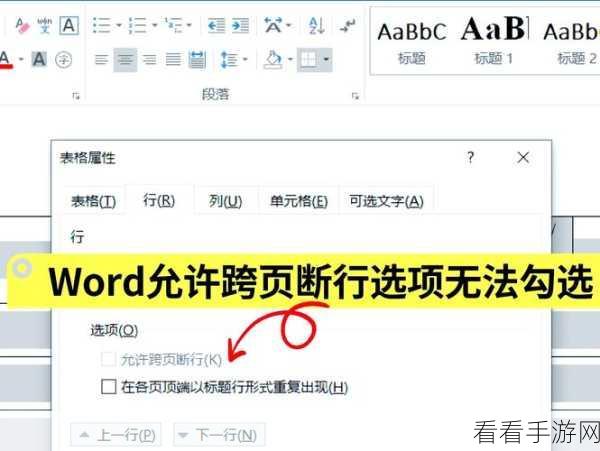Click the Bullets list icon

(101, 26)
